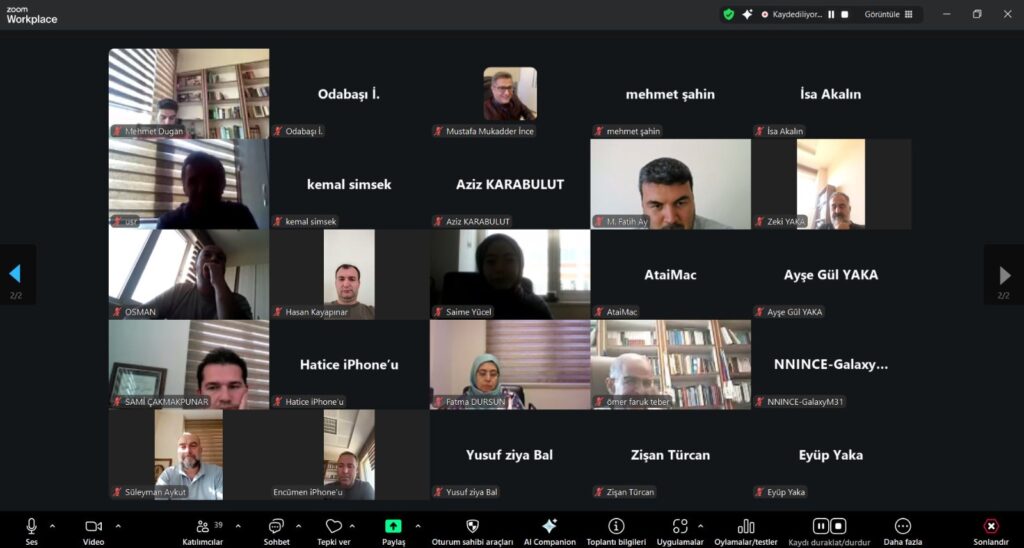Open the Daha fazla more menu

(903, 532)
